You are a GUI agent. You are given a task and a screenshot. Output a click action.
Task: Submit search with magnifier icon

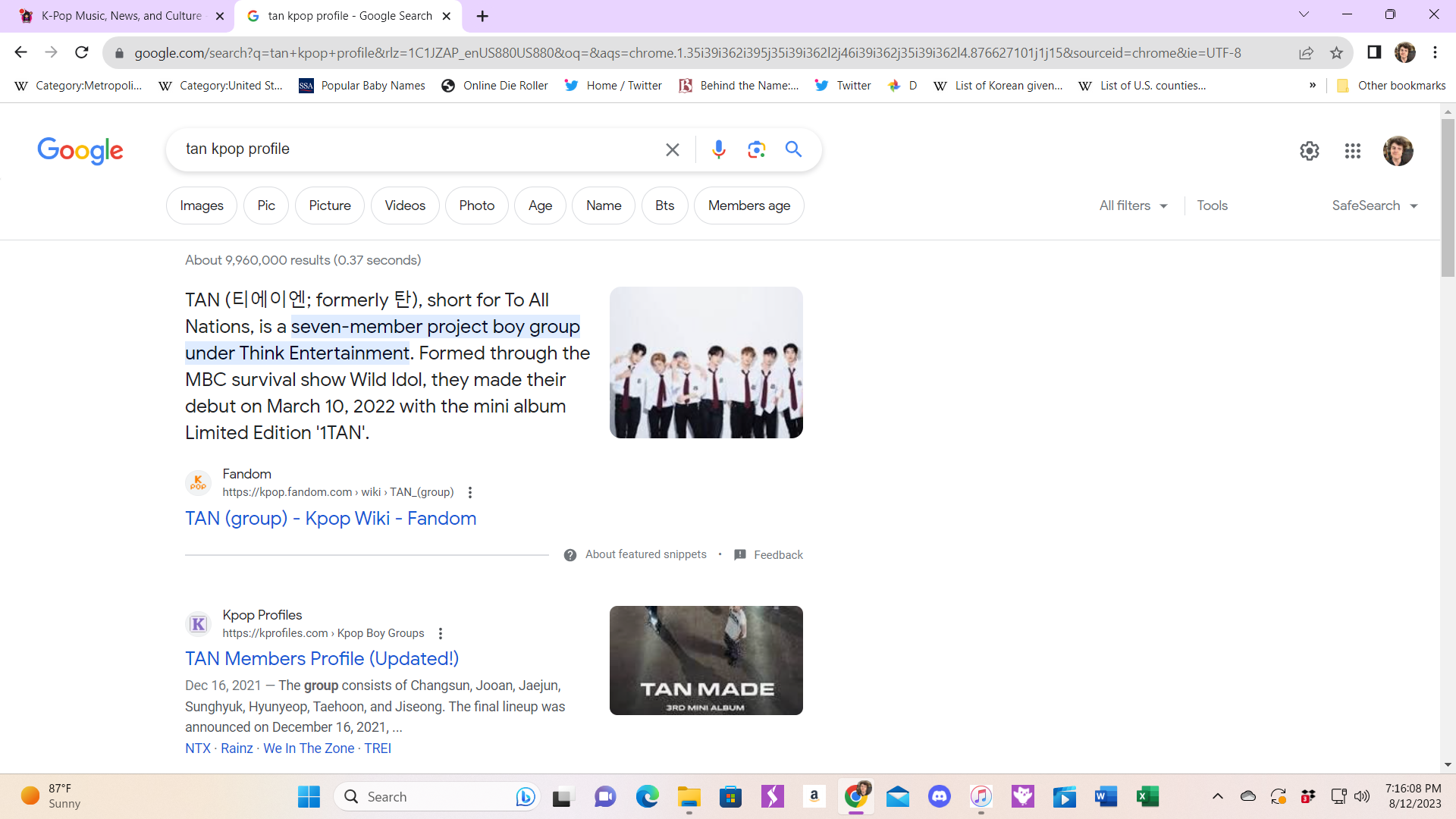click(x=793, y=149)
